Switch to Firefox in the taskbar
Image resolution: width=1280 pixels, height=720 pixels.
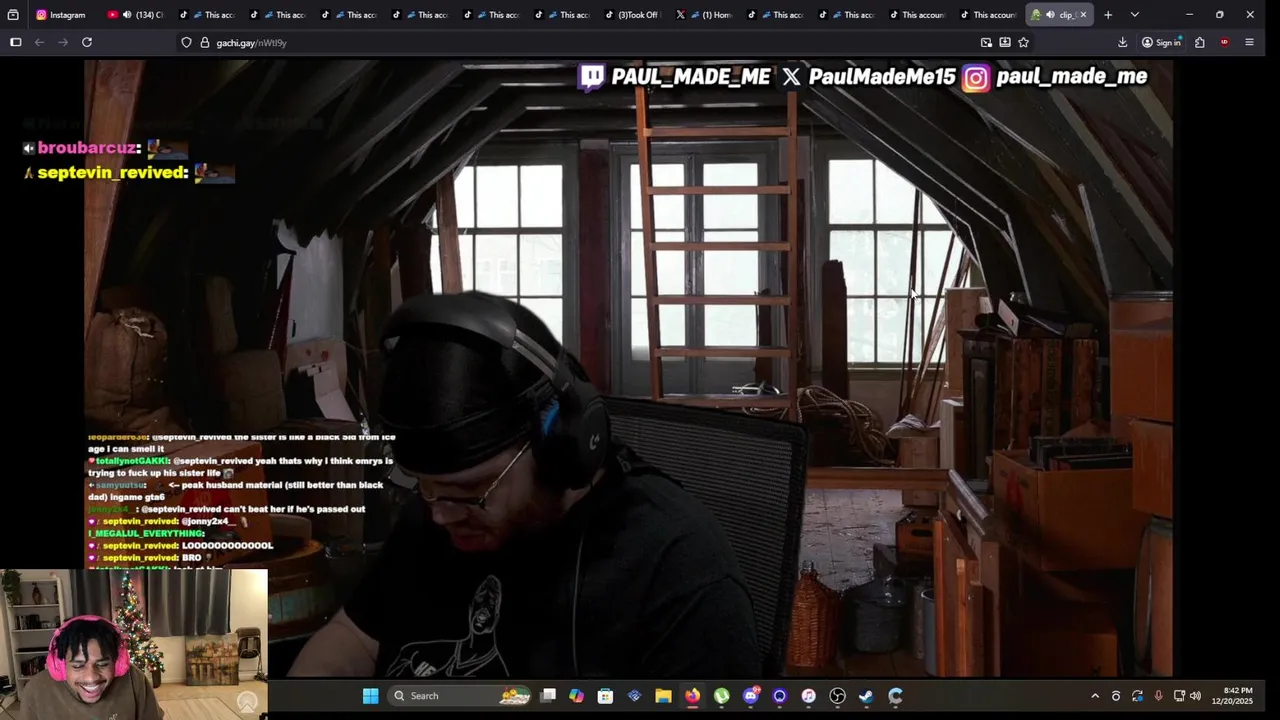[x=692, y=696]
